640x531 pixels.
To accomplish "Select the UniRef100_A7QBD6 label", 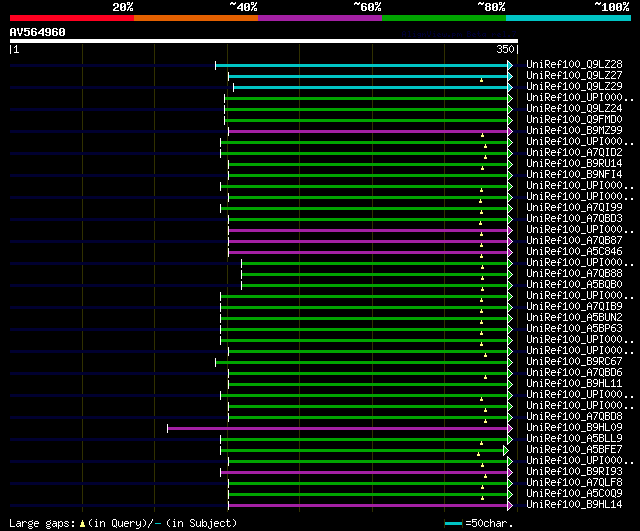I will tap(574, 373).
